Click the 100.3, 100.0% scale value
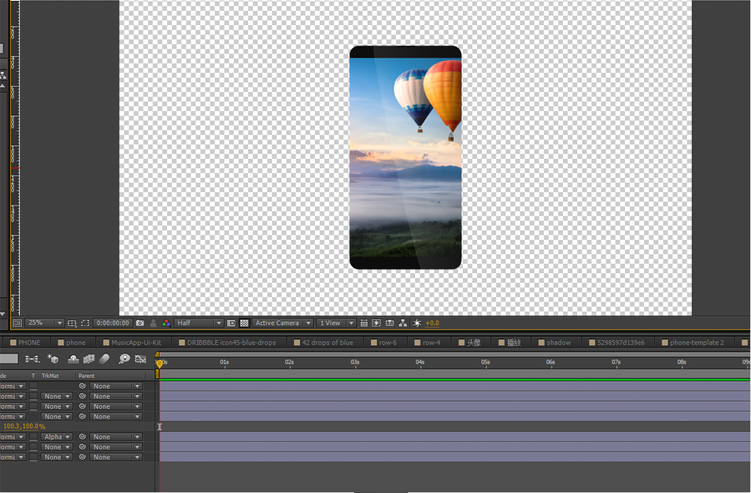Screen dimensions: 751x493 pos(25,426)
